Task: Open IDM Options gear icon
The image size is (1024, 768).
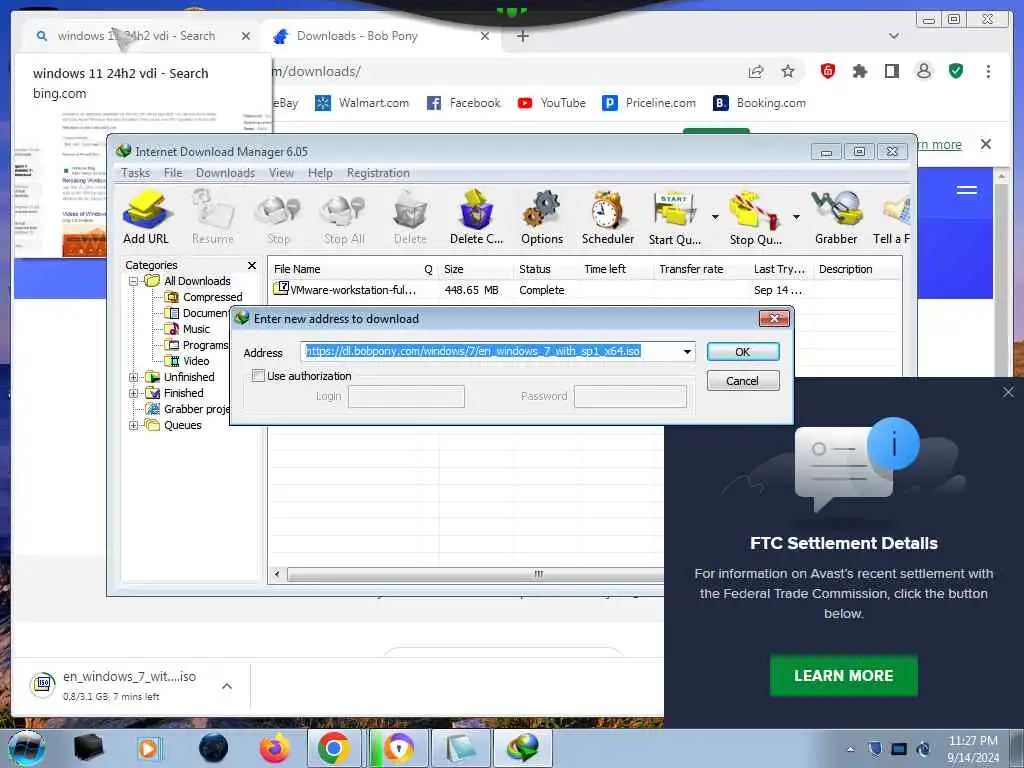Action: coord(541,217)
